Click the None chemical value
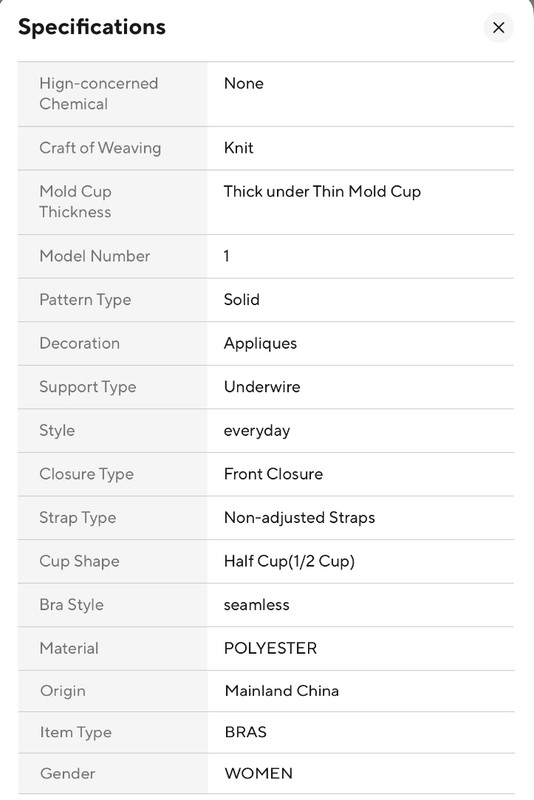The width and height of the screenshot is (534, 800). point(244,84)
